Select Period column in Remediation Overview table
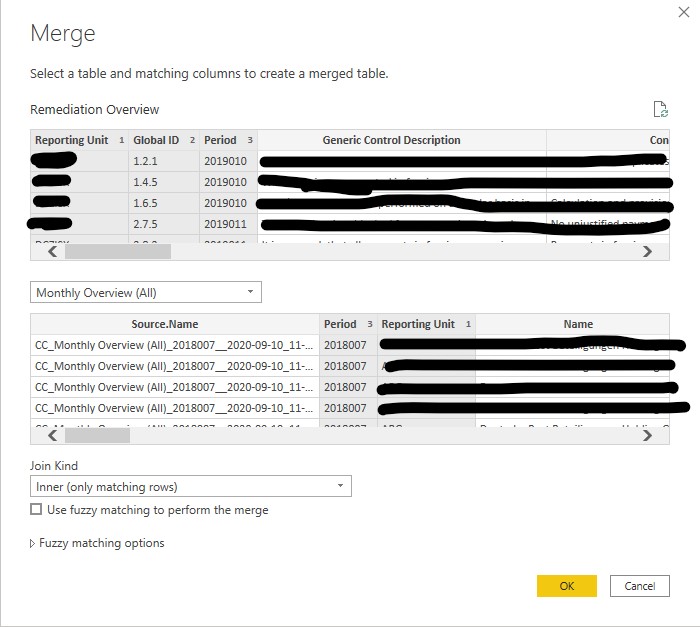 coord(228,140)
